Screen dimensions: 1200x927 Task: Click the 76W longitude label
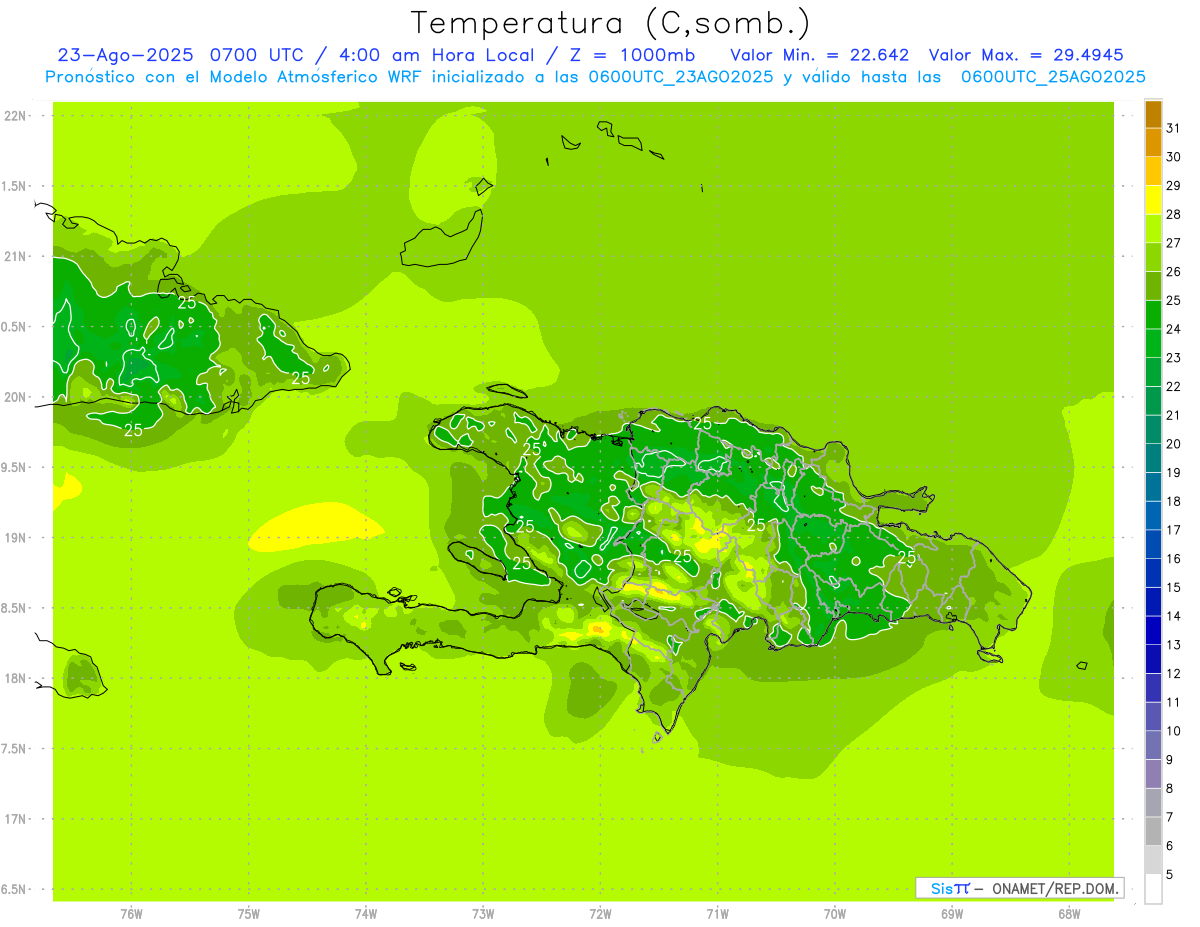(131, 913)
